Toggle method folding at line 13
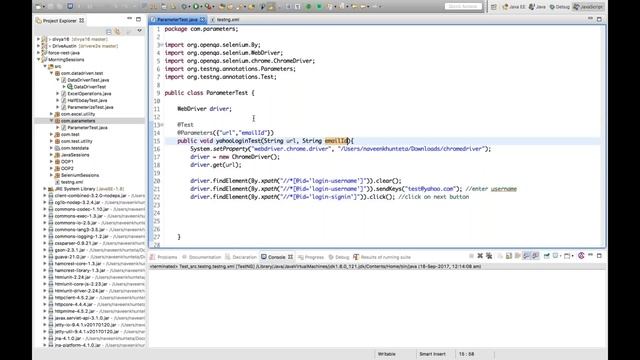 tap(162, 125)
